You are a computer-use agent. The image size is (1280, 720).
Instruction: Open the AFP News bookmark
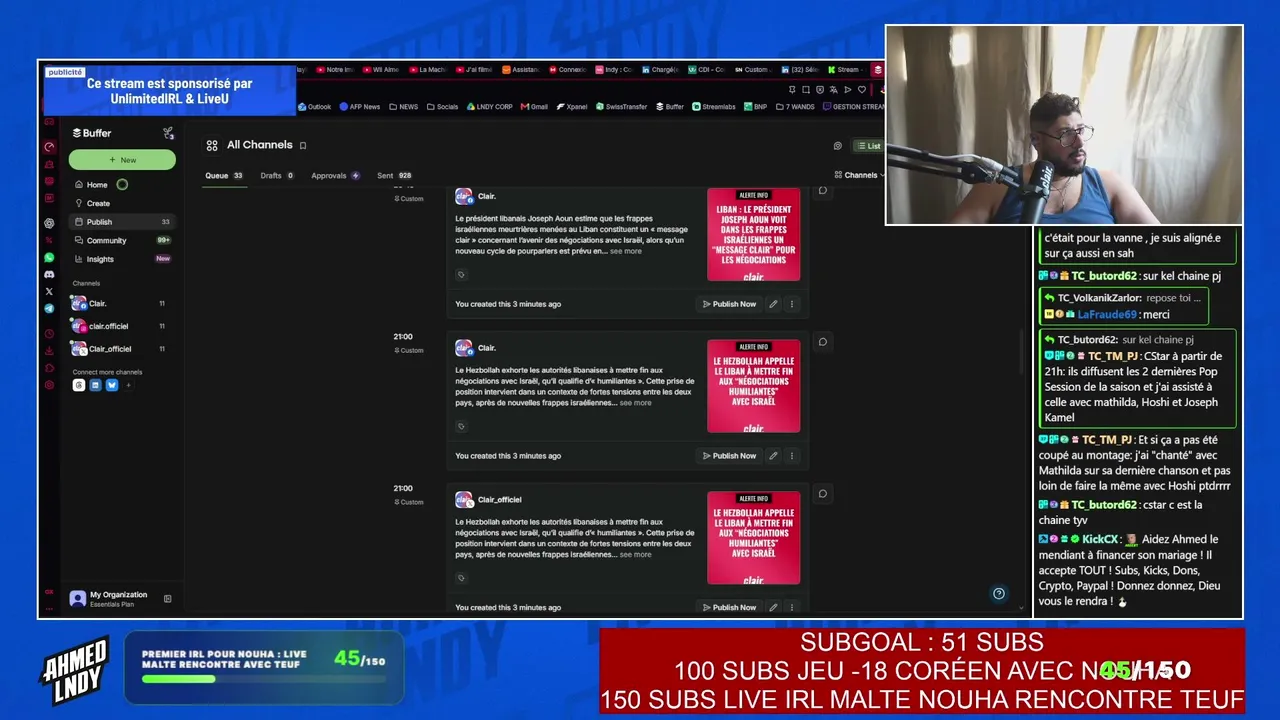tap(360, 107)
